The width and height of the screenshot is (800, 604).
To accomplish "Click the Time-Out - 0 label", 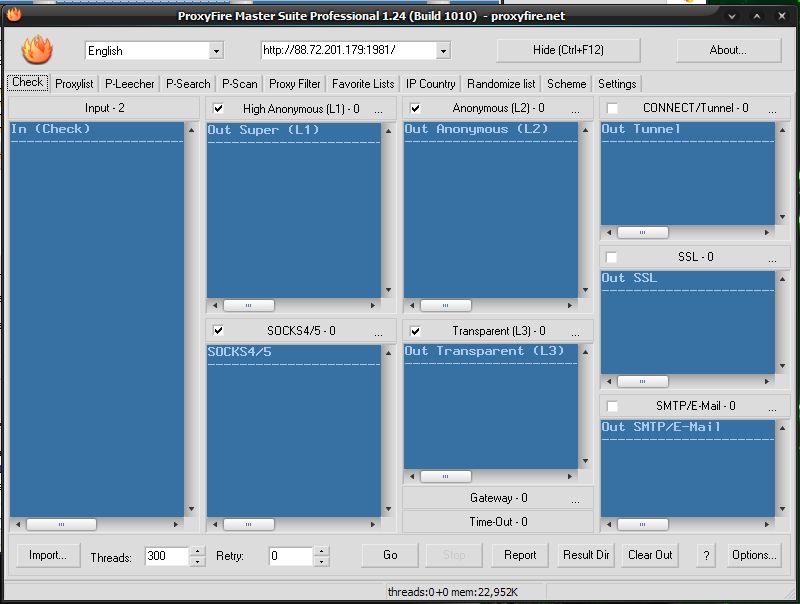I will pos(498,521).
